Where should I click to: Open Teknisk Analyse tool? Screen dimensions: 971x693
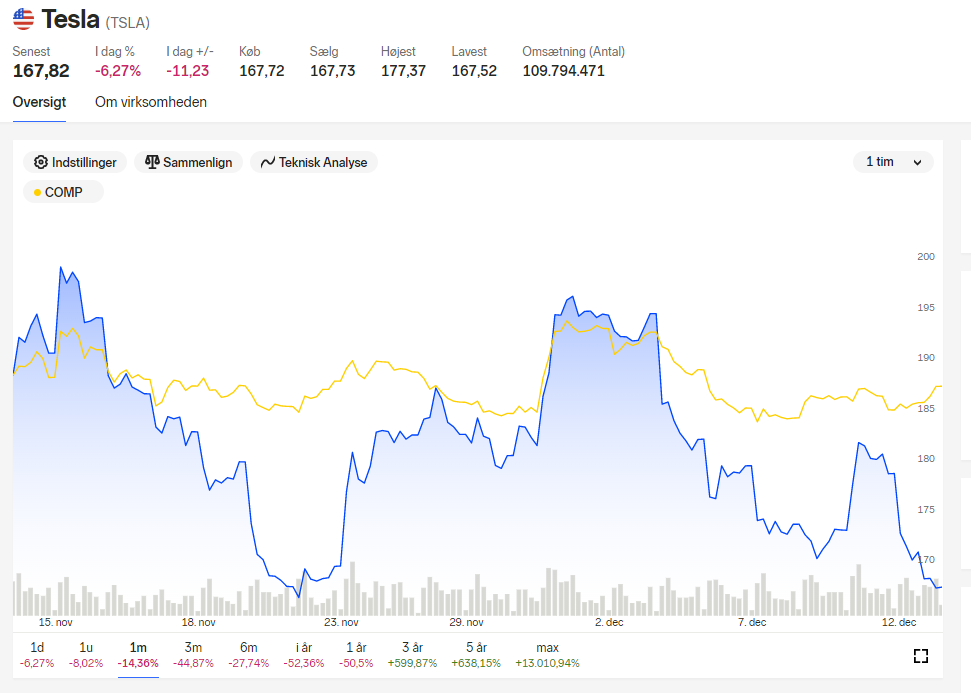pyautogui.click(x=314, y=162)
